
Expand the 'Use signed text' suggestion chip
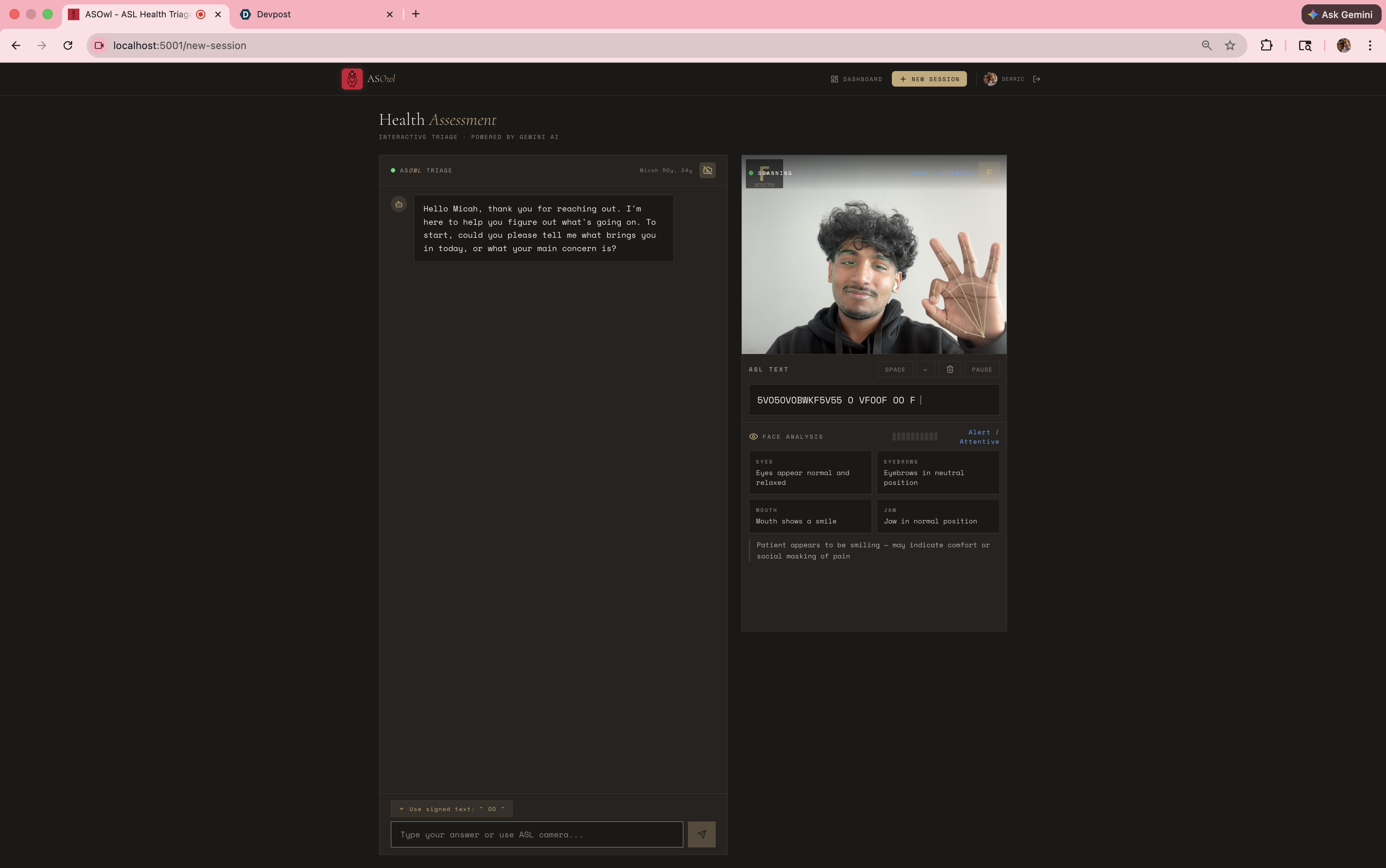click(x=451, y=809)
